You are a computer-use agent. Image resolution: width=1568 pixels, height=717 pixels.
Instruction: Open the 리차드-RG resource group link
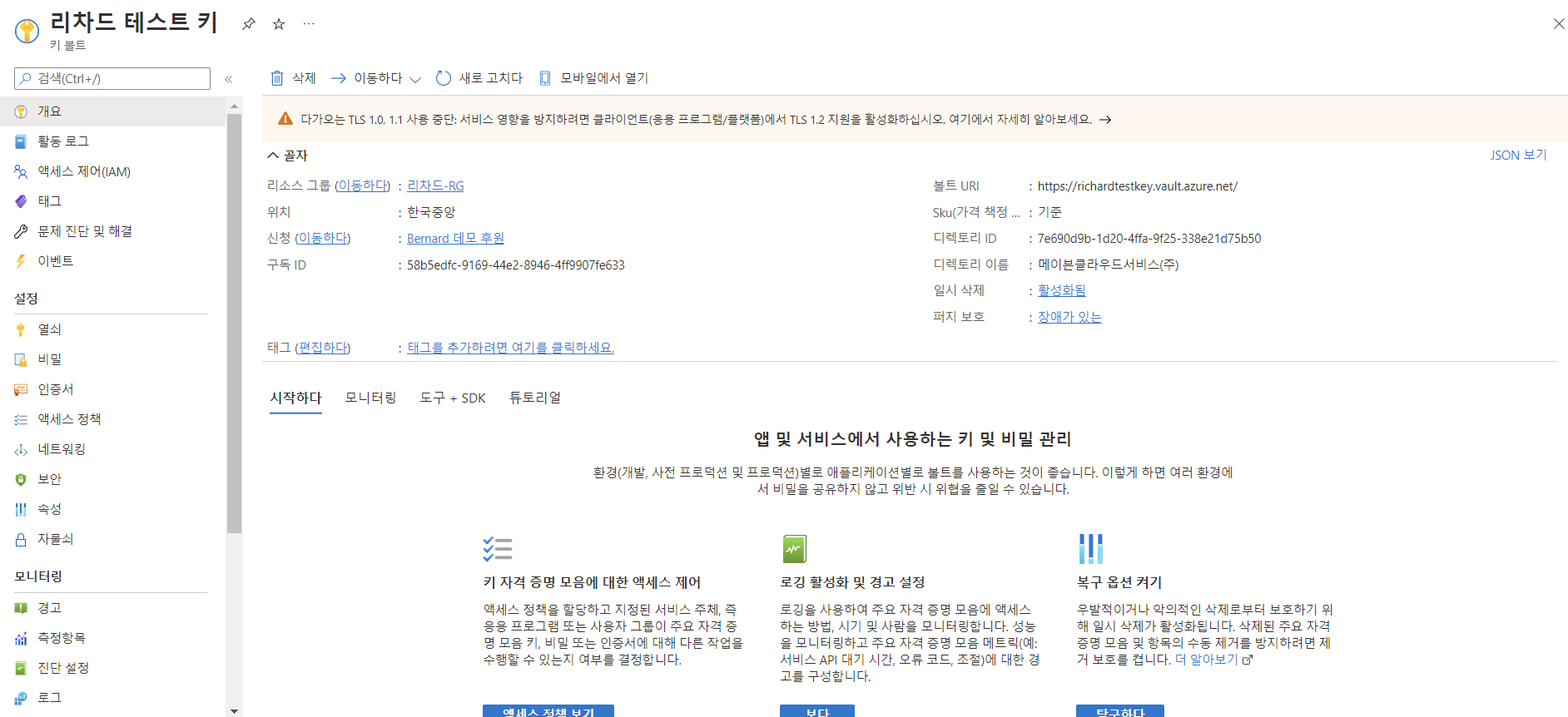(435, 186)
